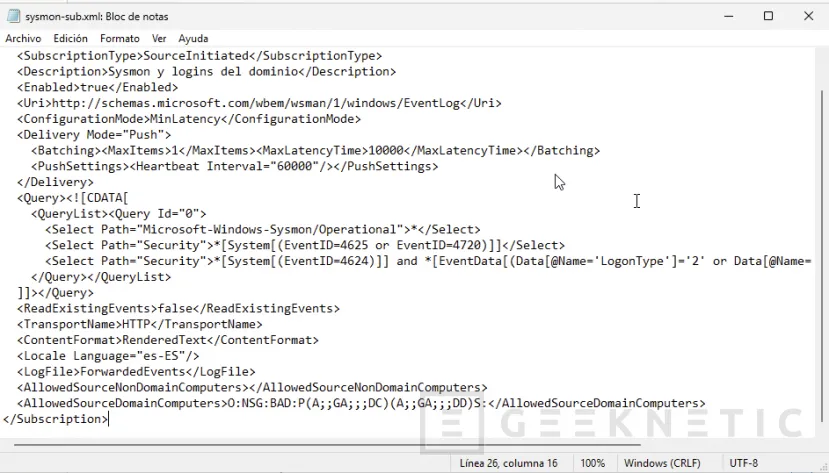Minimize the Bloc de notas window
Image resolution: width=829 pixels, height=473 pixels.
coord(729,16)
